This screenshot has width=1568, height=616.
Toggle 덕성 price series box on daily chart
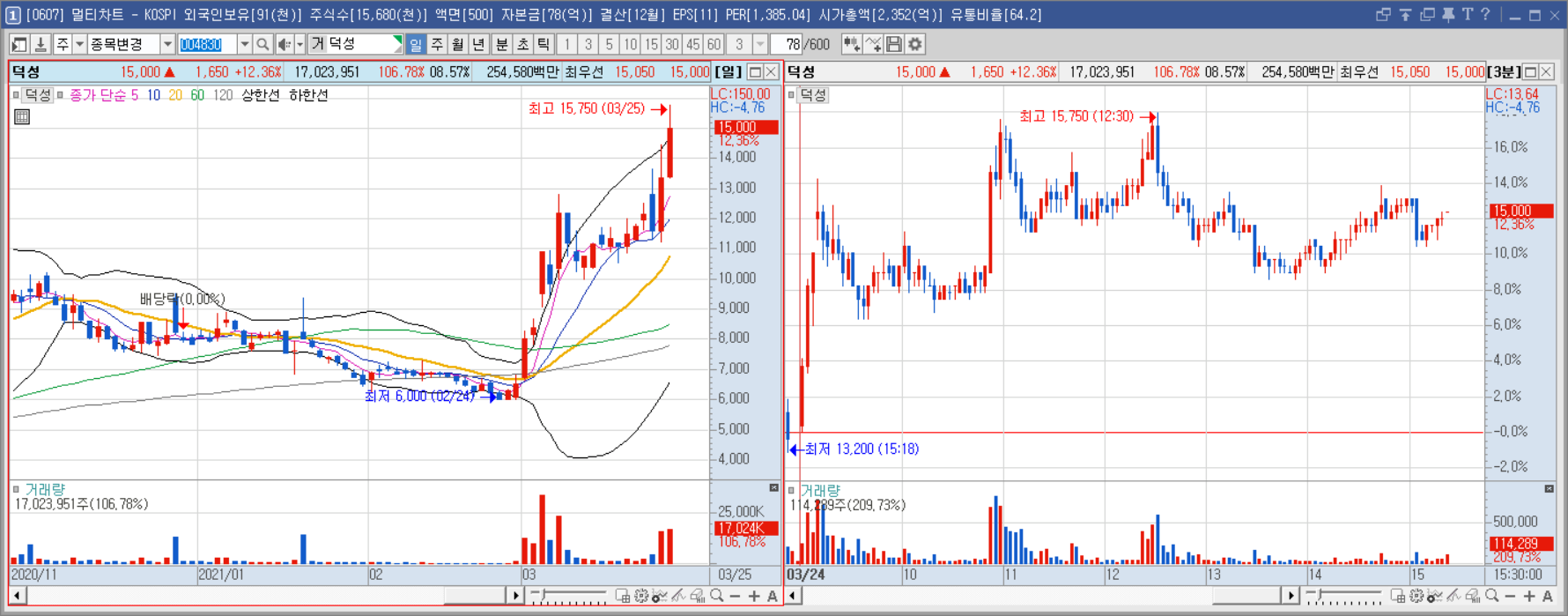(x=17, y=95)
